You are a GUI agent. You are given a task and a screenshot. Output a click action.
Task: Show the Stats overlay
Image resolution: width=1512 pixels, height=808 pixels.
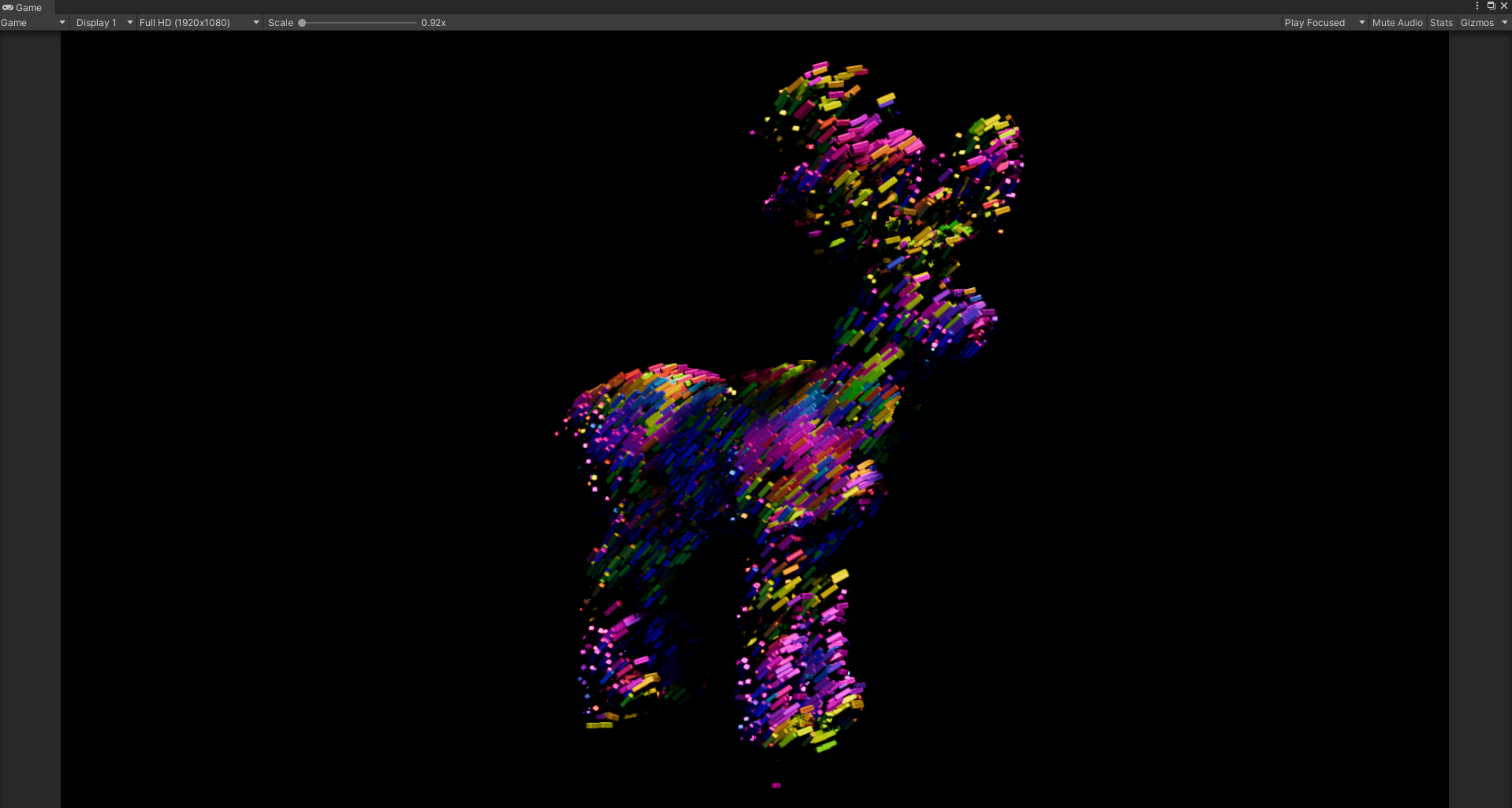click(x=1441, y=22)
